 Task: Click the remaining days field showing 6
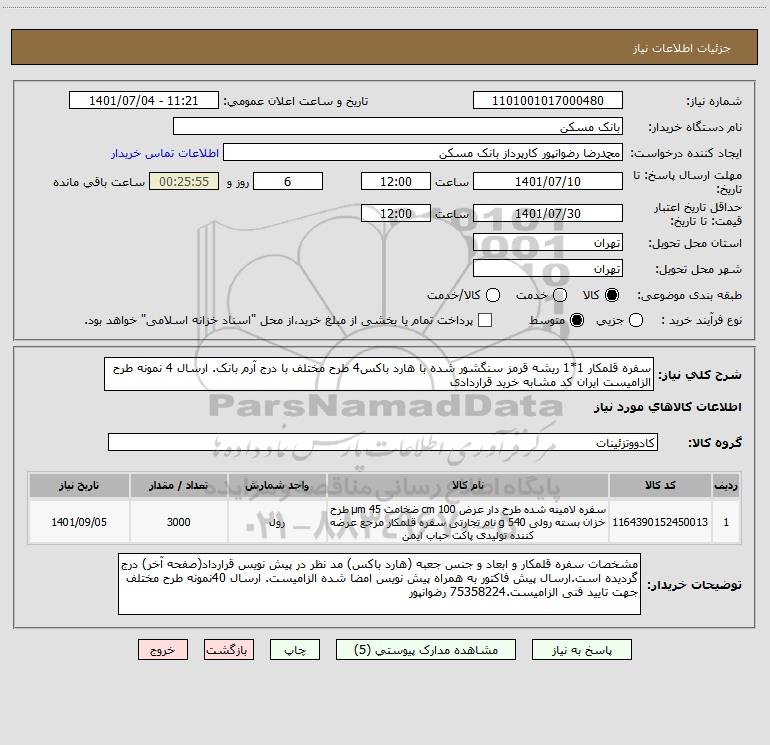[288, 181]
